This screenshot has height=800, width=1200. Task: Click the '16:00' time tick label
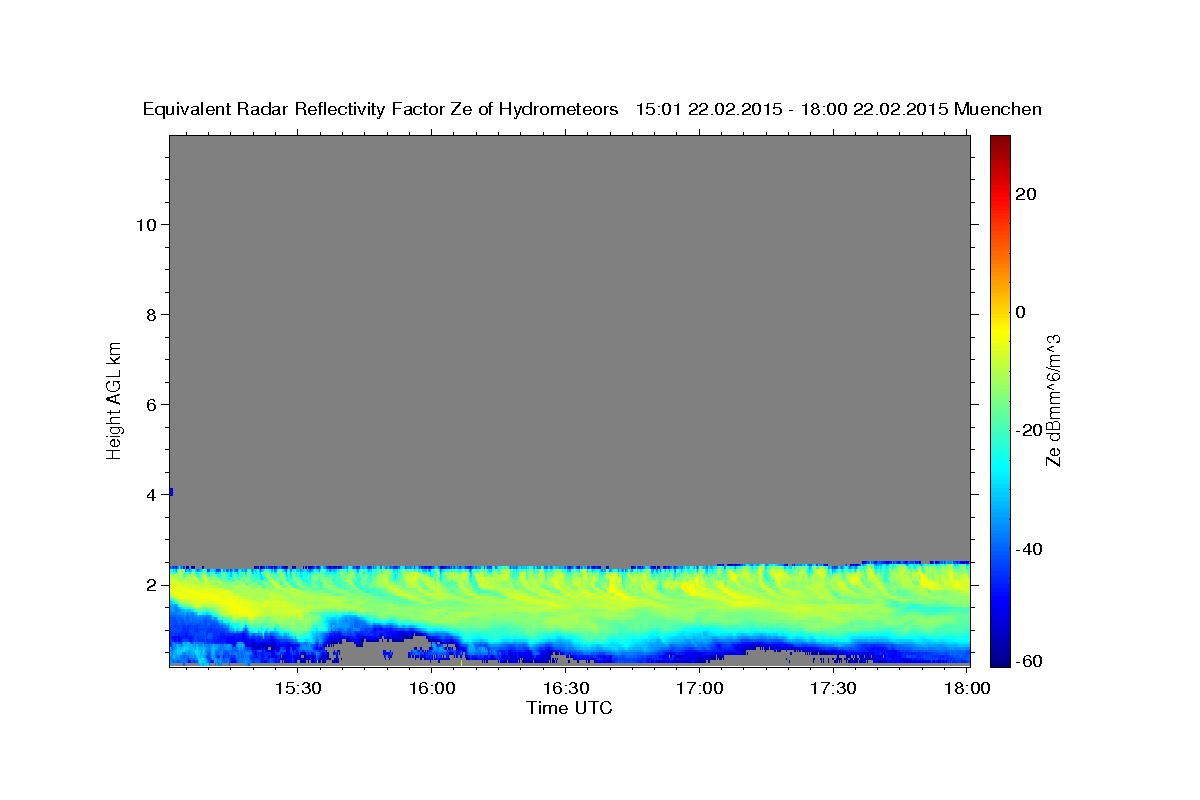tap(432, 689)
